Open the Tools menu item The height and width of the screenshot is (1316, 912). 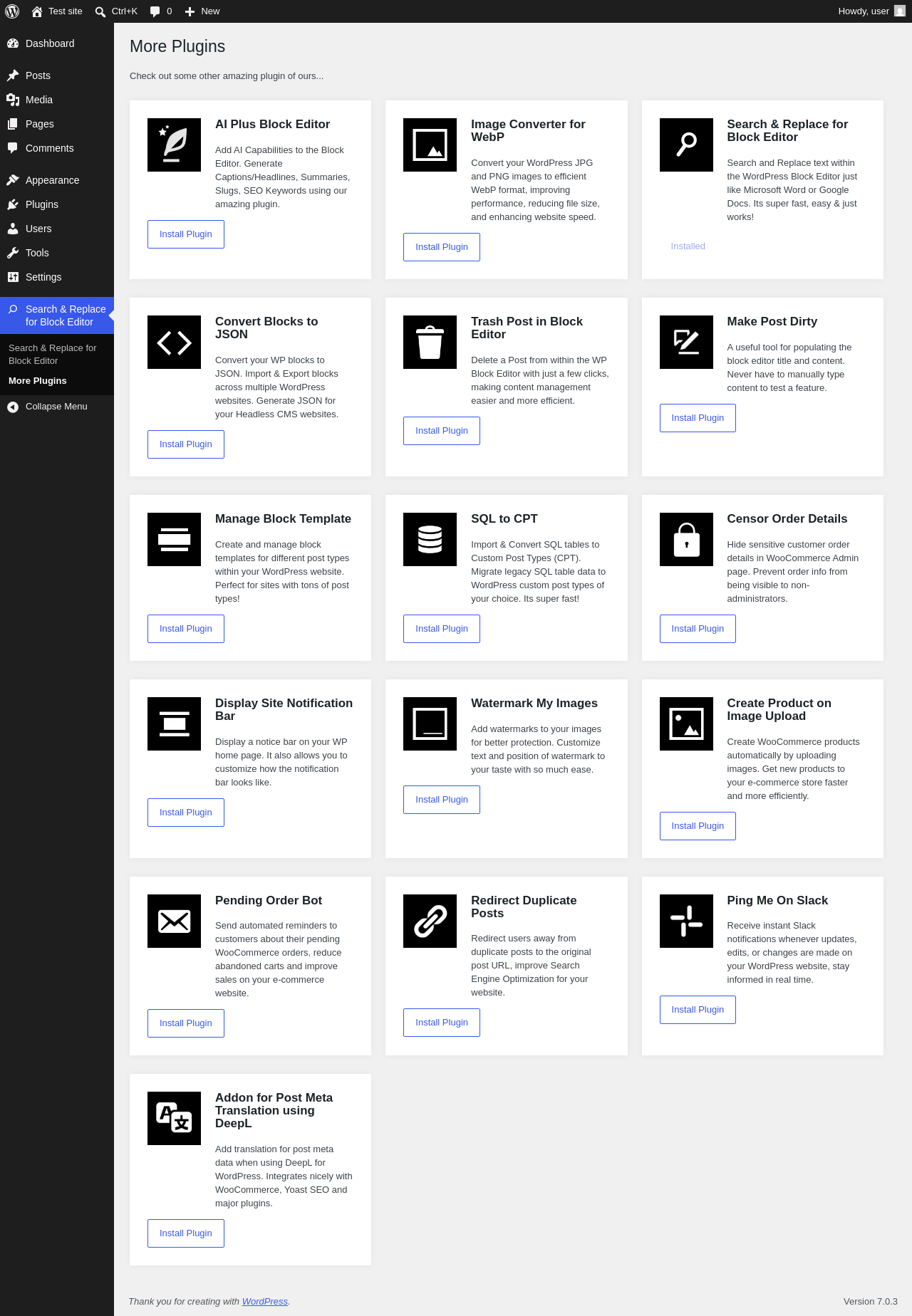coord(57,253)
